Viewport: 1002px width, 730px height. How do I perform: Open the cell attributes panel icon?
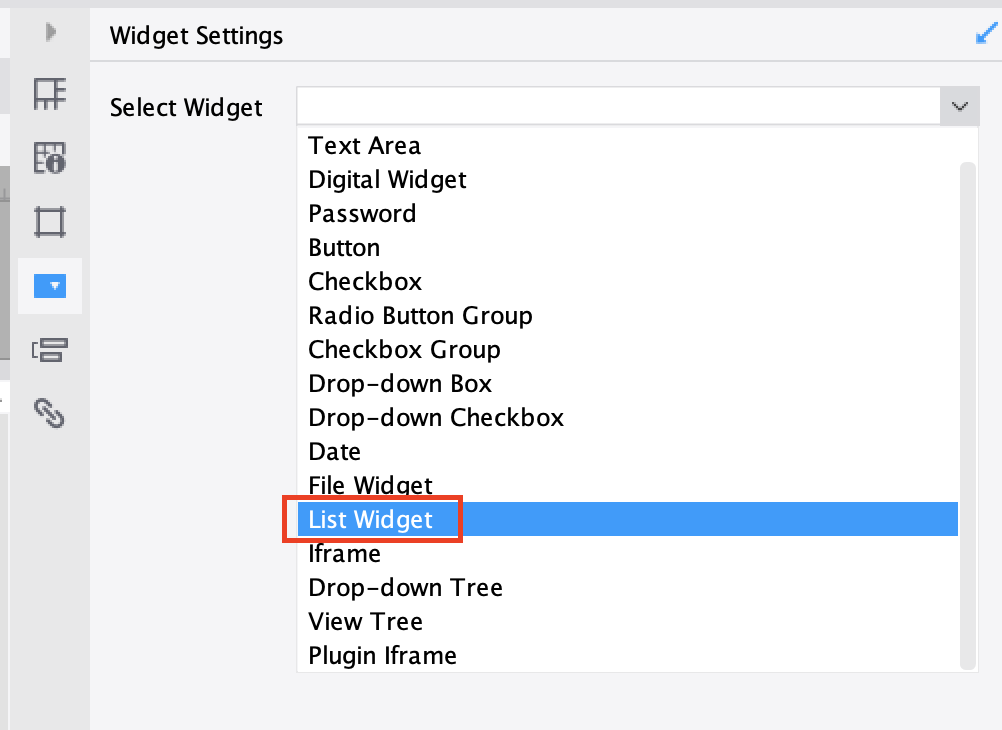point(49,158)
